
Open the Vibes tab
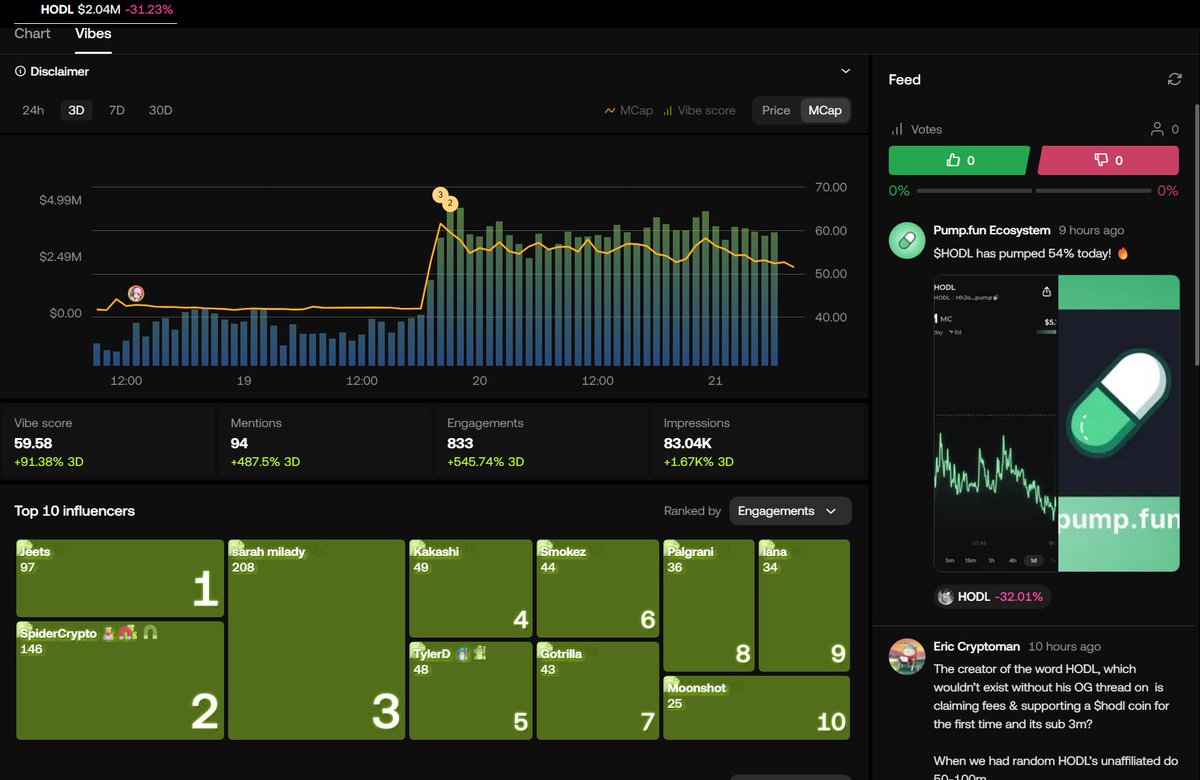coord(93,34)
